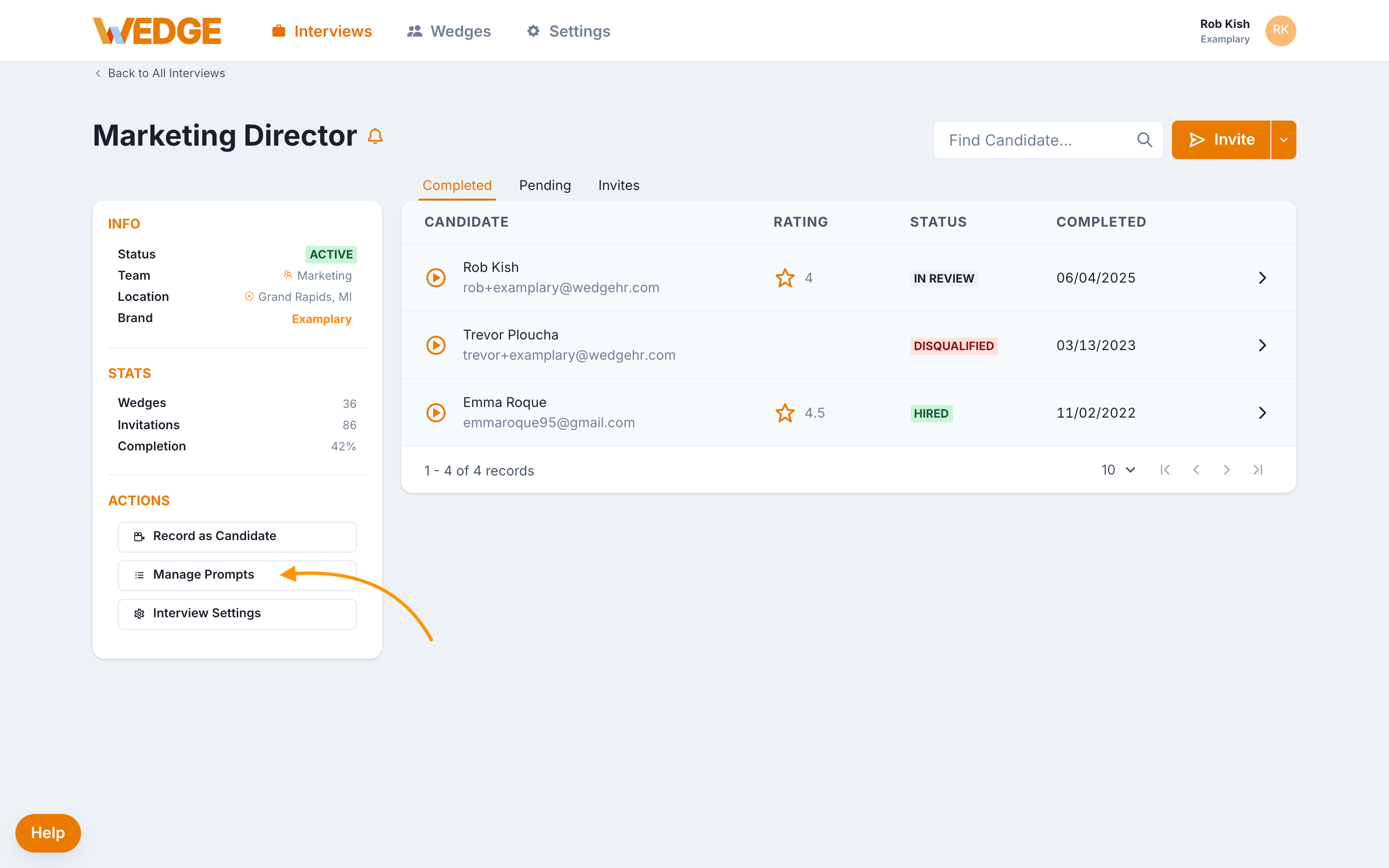Open the Help widget
The width and height of the screenshot is (1389, 868).
[x=48, y=832]
